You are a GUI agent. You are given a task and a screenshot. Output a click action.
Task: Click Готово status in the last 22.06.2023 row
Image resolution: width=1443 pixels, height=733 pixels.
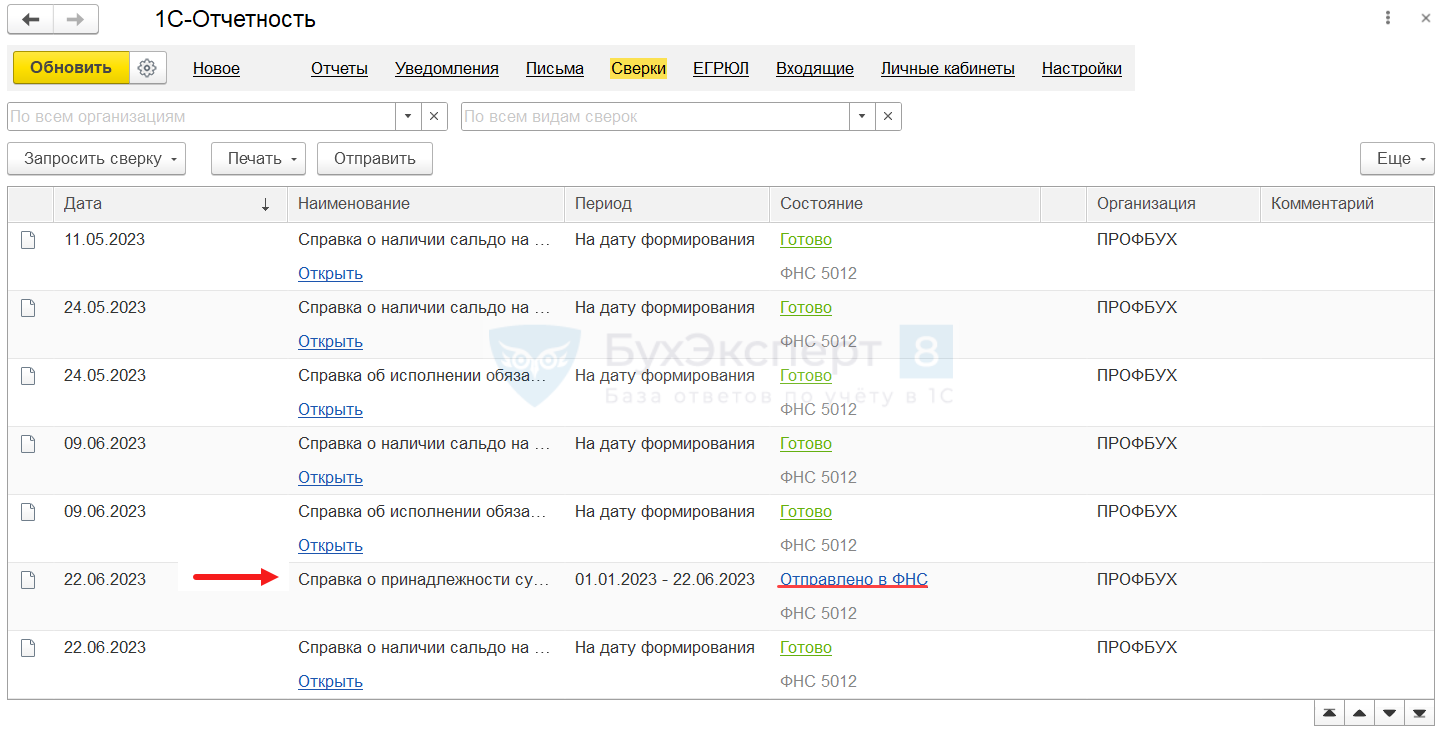806,648
